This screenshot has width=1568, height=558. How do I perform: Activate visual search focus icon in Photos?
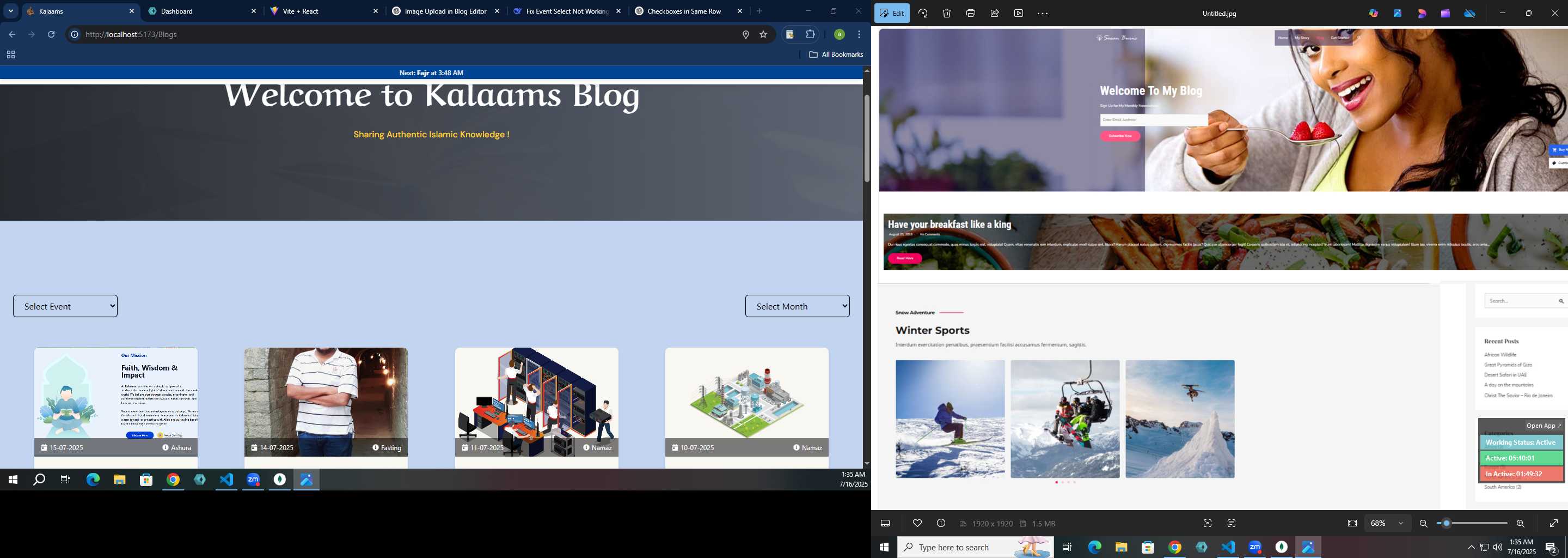pos(1208,523)
